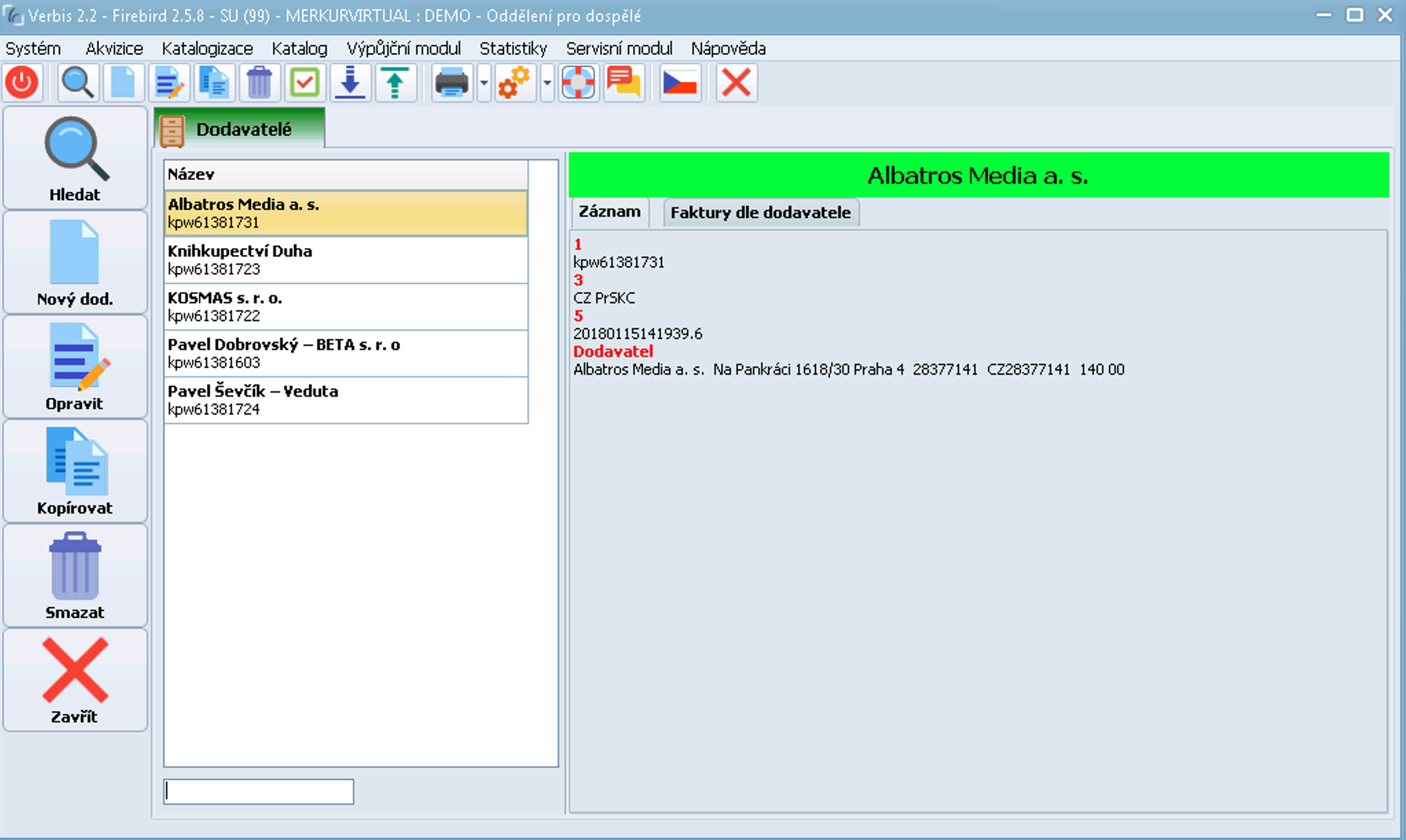Select the Pavel Ševčík – Veduta row
The width and height of the screenshot is (1406, 840).
pos(346,400)
